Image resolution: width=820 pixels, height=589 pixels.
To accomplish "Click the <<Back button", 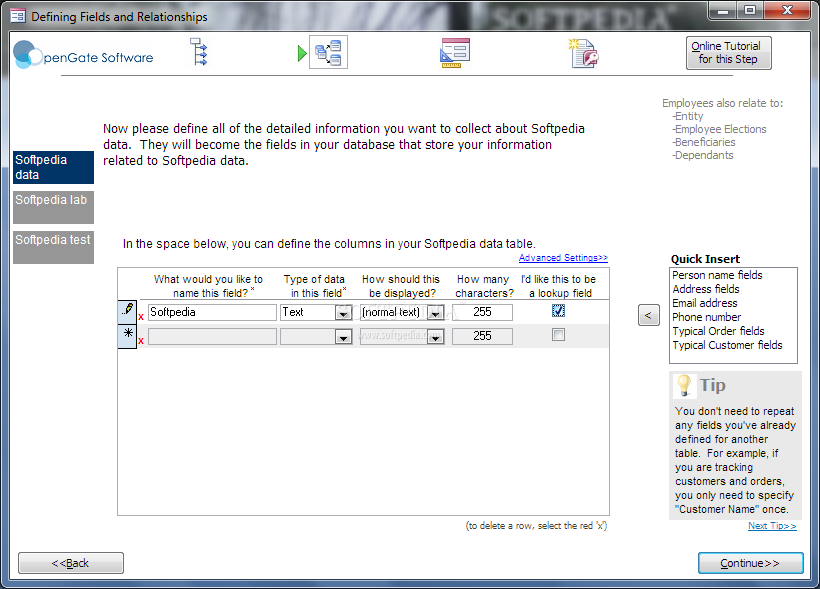I will [x=71, y=563].
